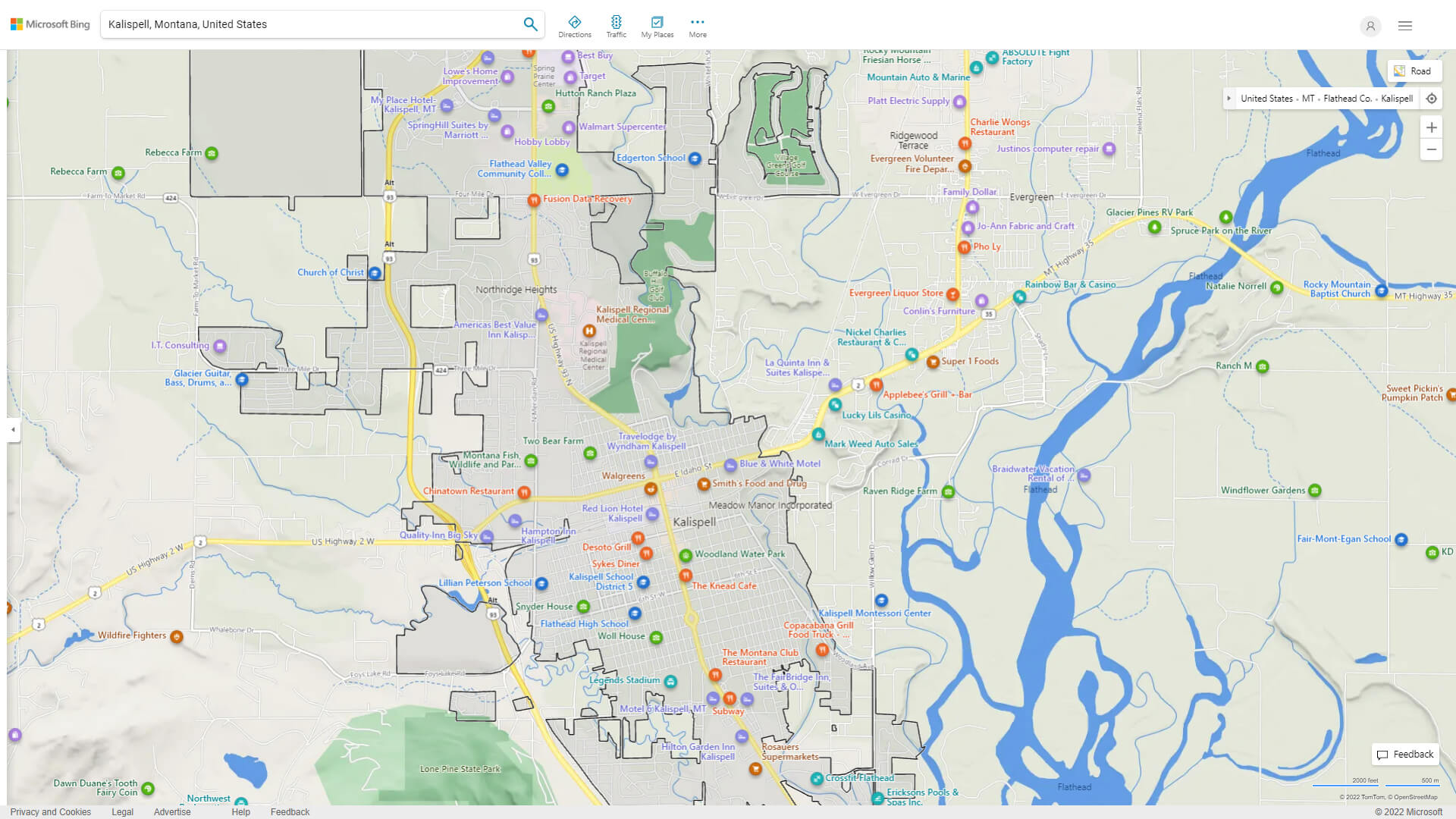Open My Places
Viewport: 1456px width, 819px height.
(x=657, y=24)
